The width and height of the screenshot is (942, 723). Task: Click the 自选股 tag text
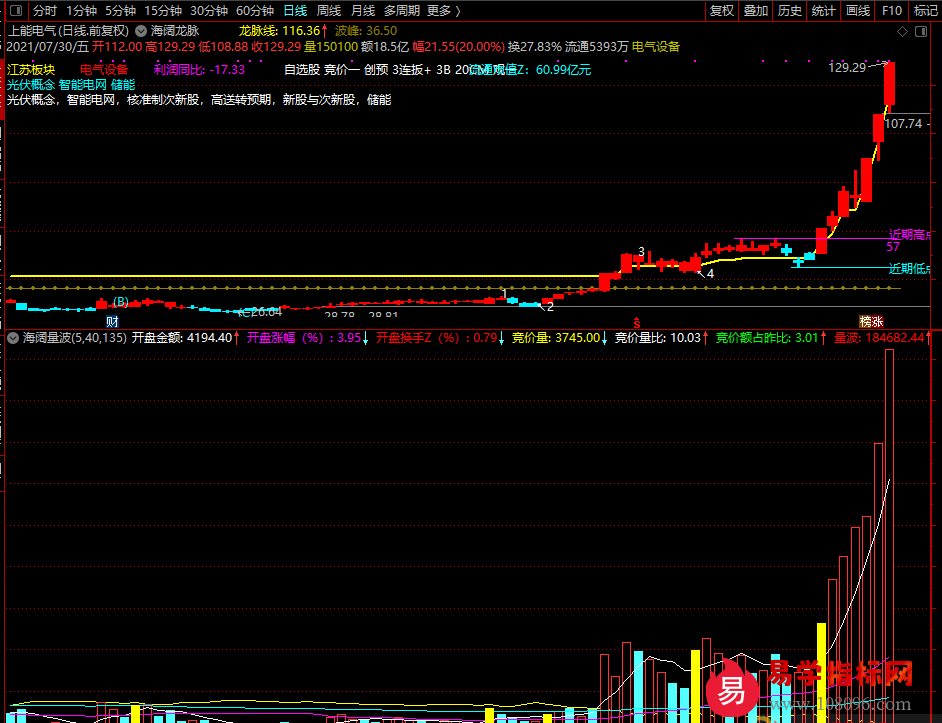click(x=302, y=70)
